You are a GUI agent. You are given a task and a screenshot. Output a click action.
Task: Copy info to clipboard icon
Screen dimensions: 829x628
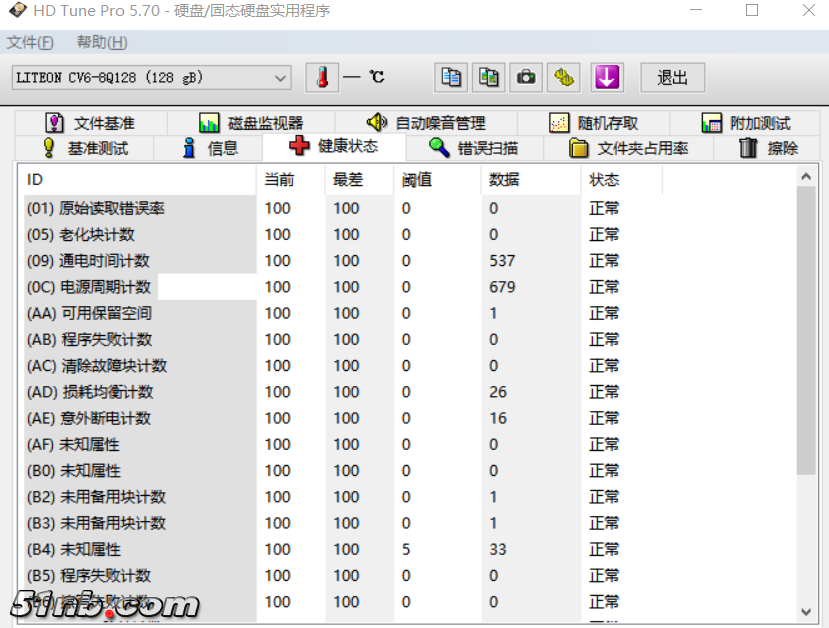pos(451,77)
